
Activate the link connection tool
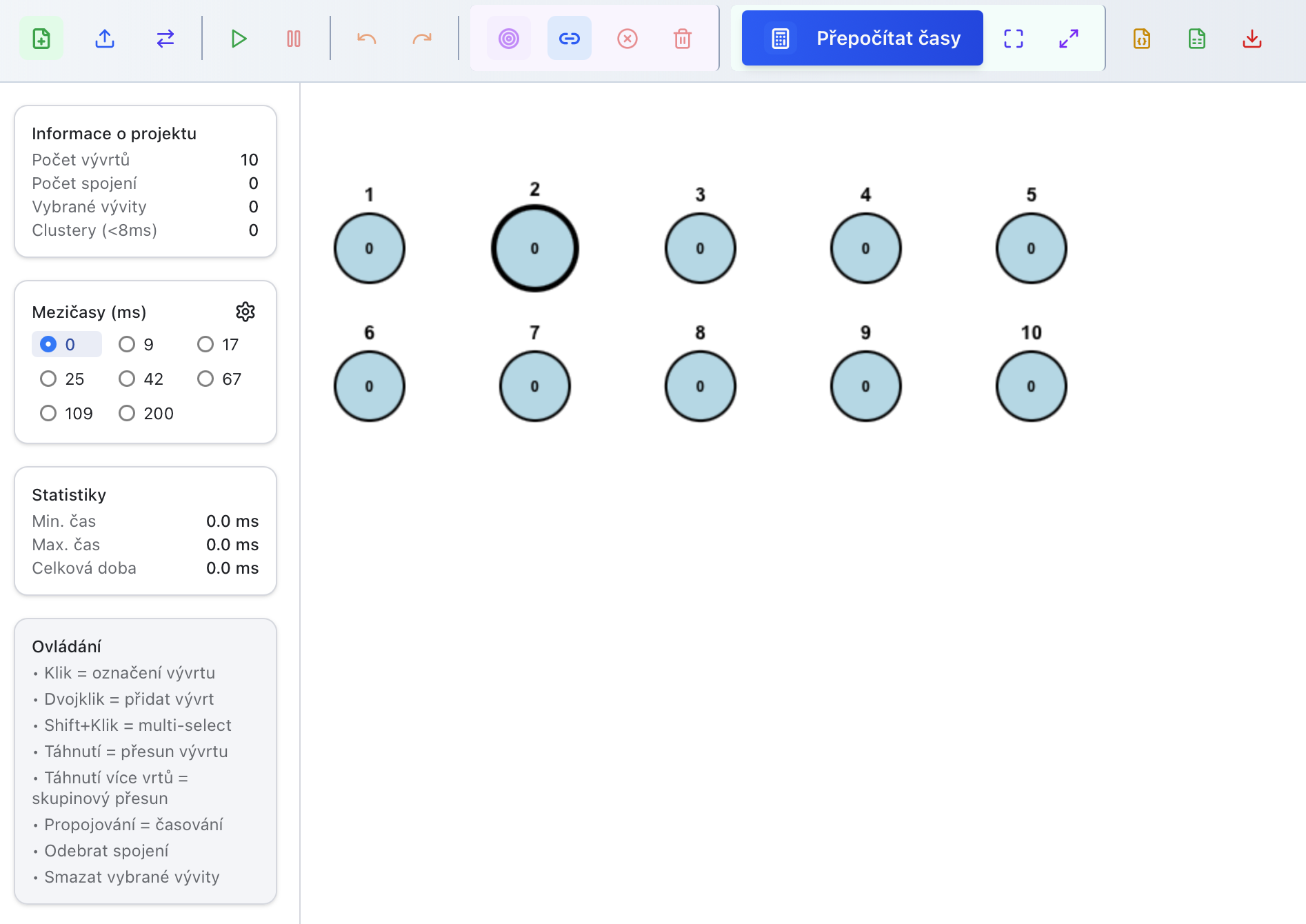coord(570,39)
